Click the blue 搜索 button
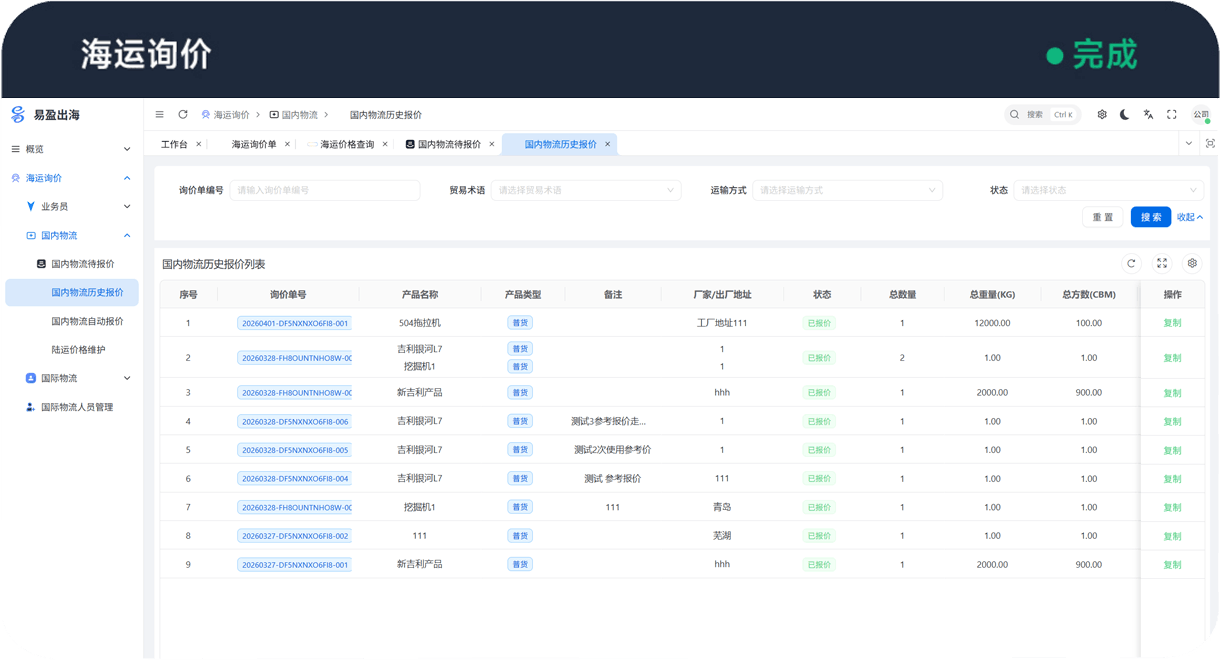This screenshot has height=660, width=1220. (x=1150, y=217)
